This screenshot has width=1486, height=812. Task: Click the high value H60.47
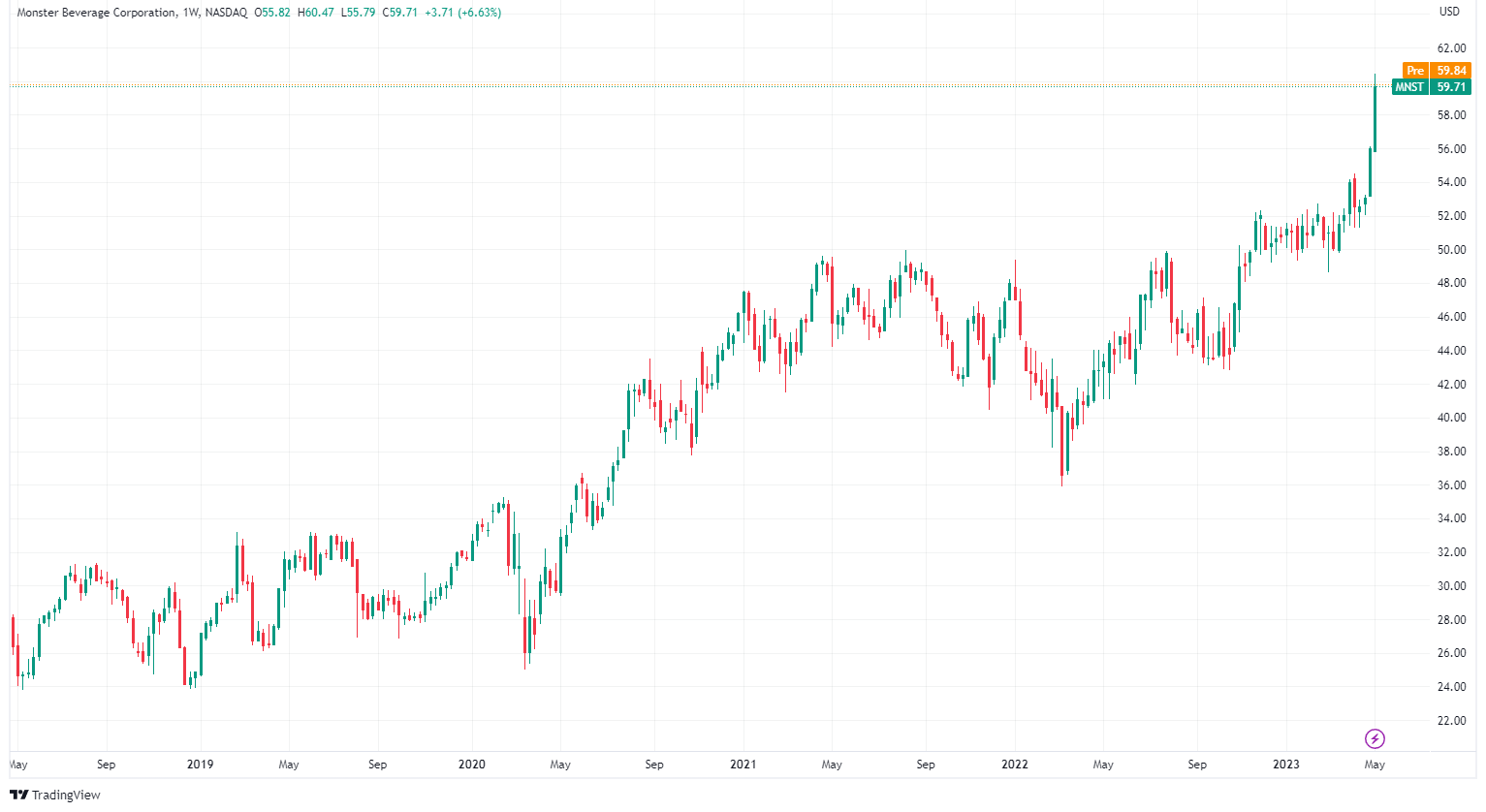315,13
